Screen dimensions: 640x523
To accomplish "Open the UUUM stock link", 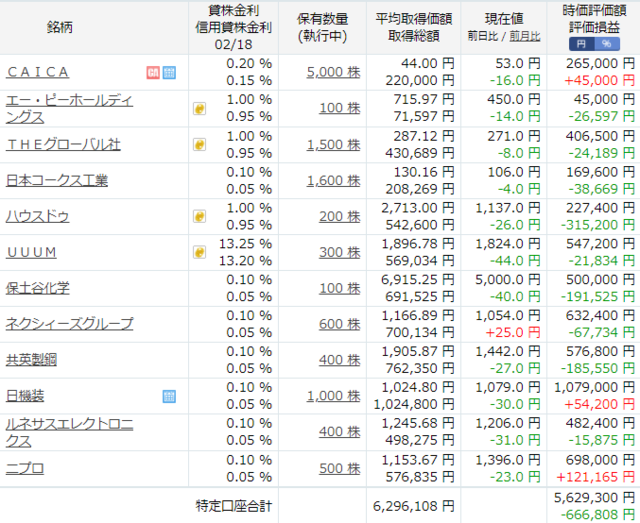I will 31,252.
